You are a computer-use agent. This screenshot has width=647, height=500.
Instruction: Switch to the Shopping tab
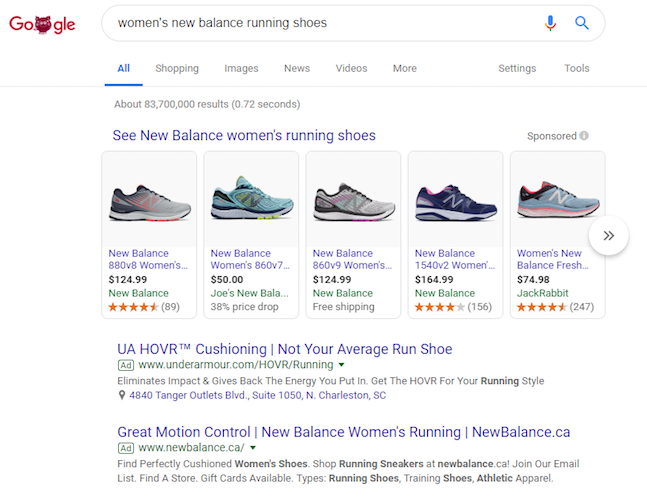tap(177, 68)
